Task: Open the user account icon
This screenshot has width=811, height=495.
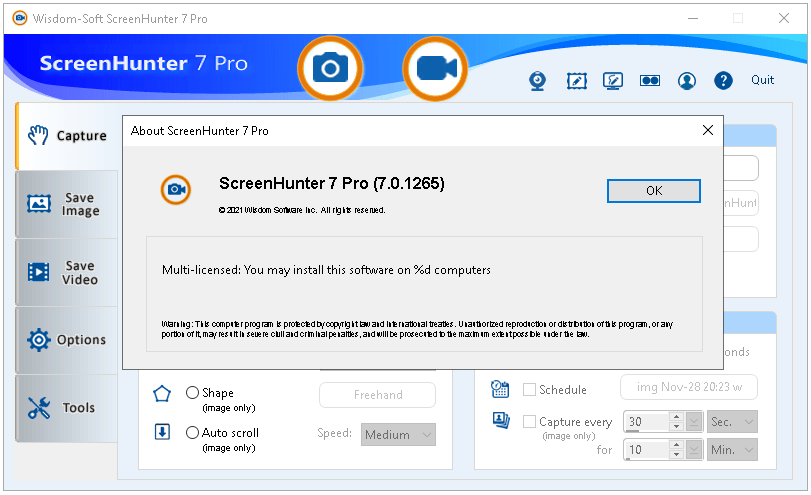Action: (x=687, y=81)
